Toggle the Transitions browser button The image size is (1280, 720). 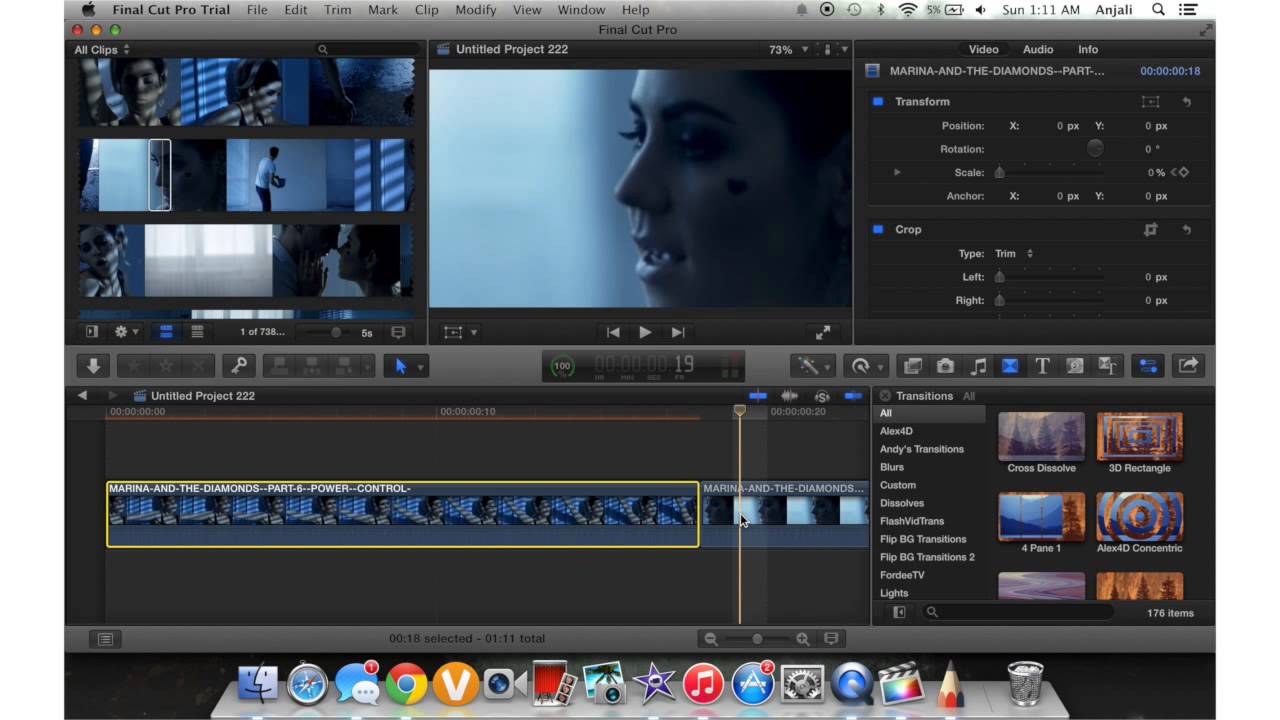click(1010, 366)
